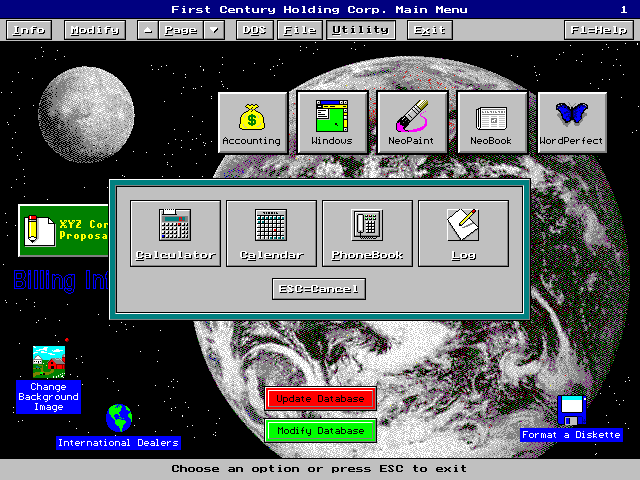640x480 pixels.
Task: Start the Windows program icon
Action: click(332, 122)
